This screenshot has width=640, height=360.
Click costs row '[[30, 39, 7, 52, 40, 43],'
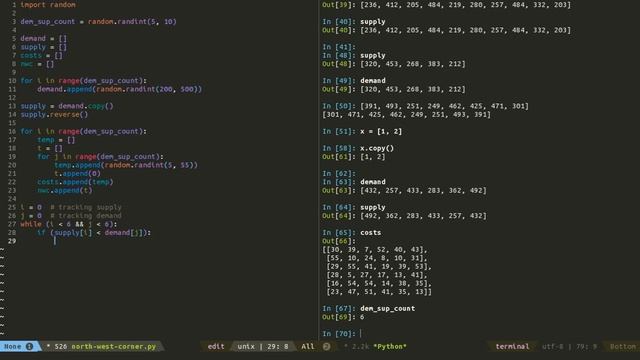tap(375, 250)
